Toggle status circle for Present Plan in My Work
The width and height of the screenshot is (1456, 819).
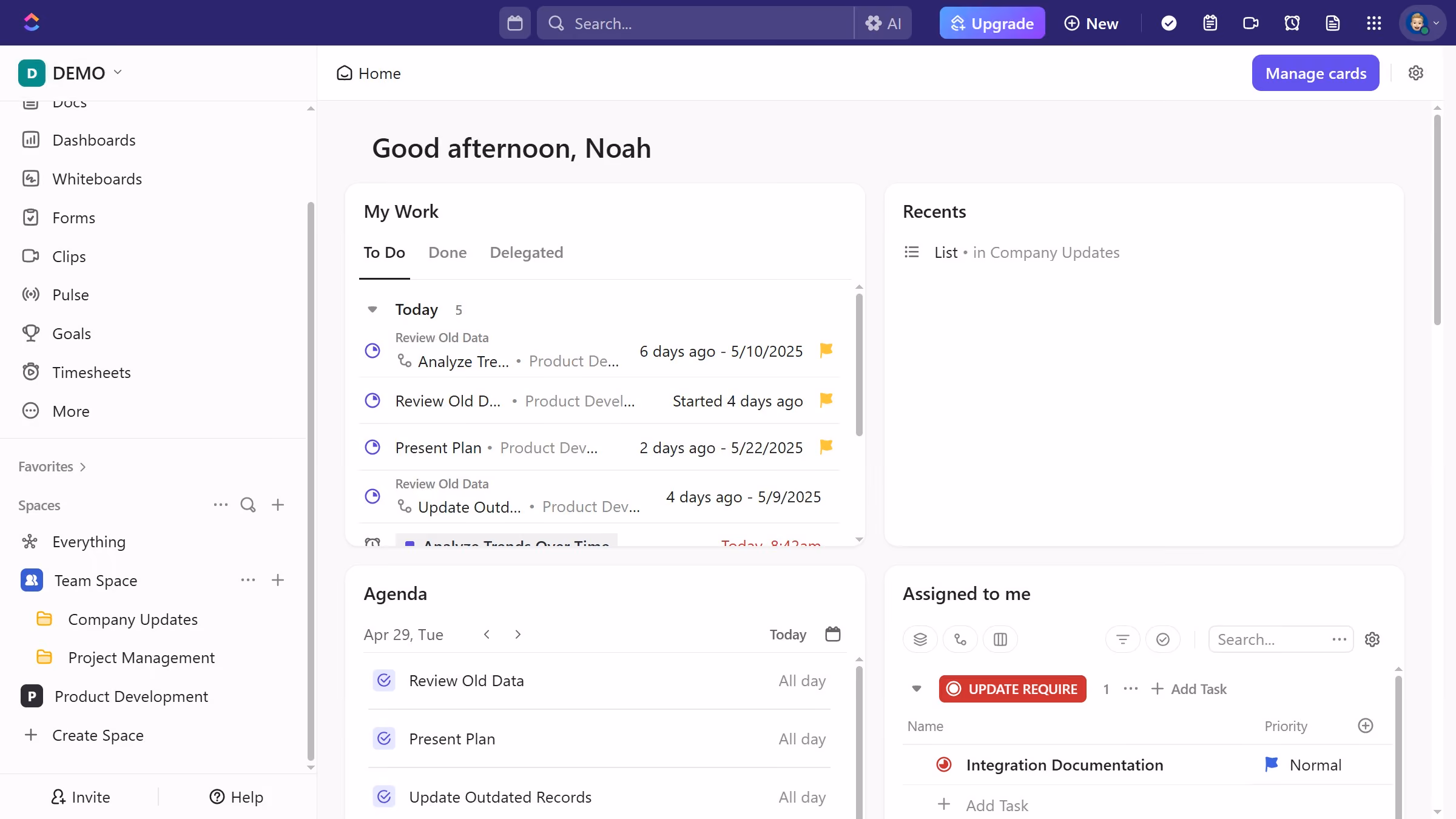(x=372, y=447)
